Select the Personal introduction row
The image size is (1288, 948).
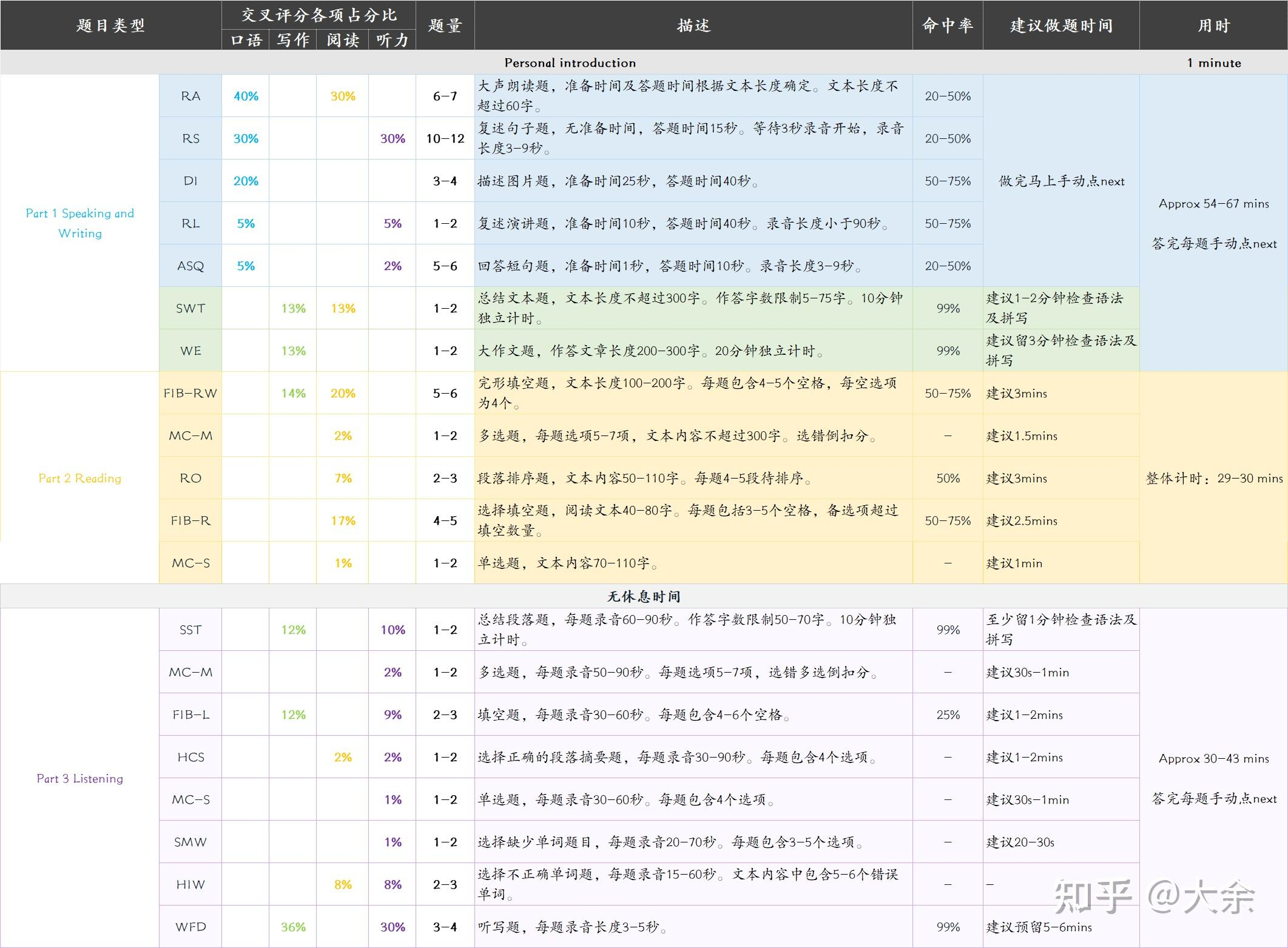click(x=570, y=62)
